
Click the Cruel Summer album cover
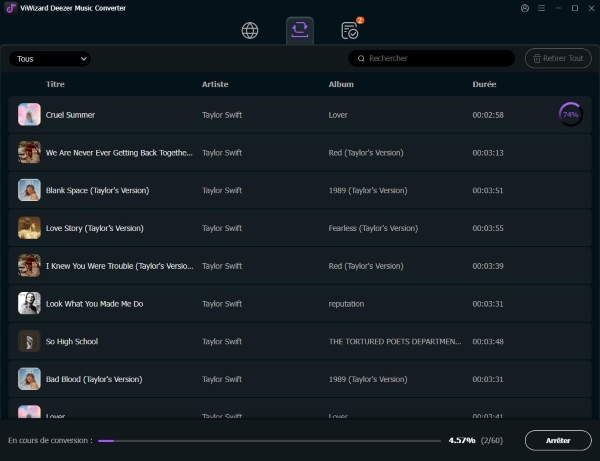(x=29, y=114)
